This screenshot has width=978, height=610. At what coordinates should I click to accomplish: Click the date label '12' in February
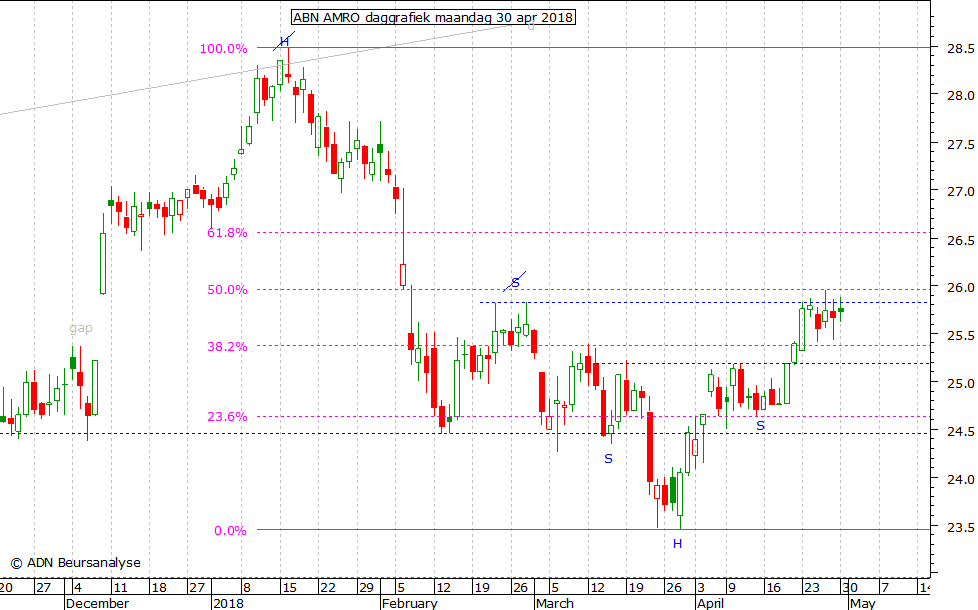443,587
